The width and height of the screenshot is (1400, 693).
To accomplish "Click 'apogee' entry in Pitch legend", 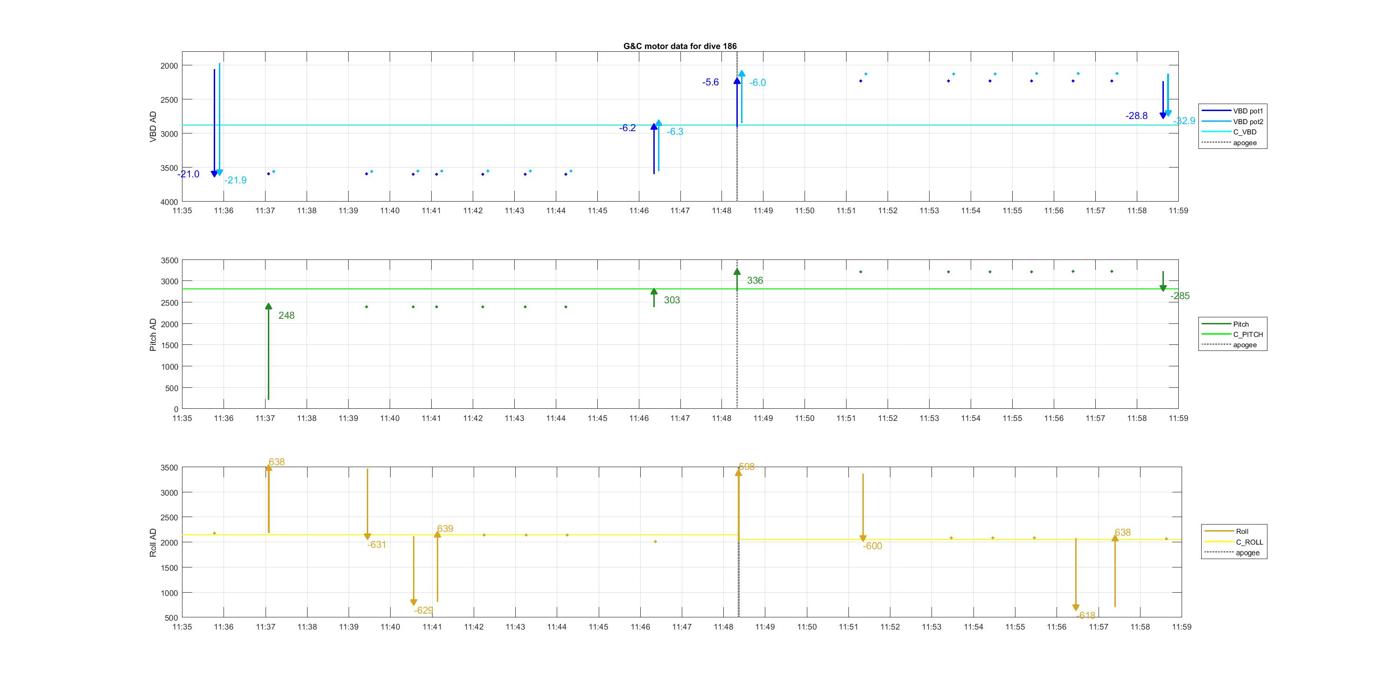I will pos(1230,345).
